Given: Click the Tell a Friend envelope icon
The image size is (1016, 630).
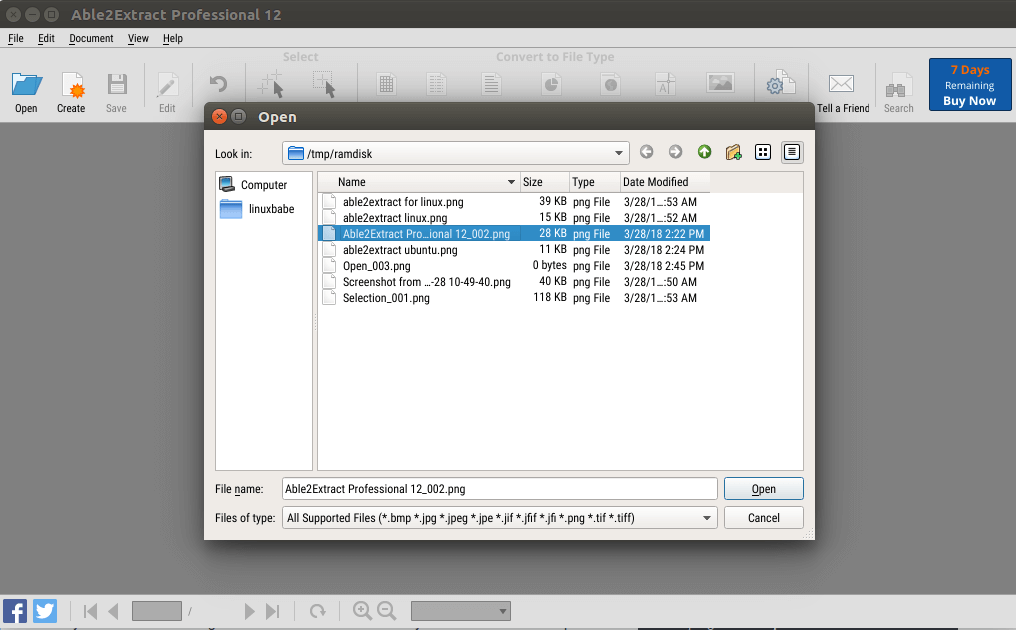Looking at the screenshot, I should coord(842,85).
